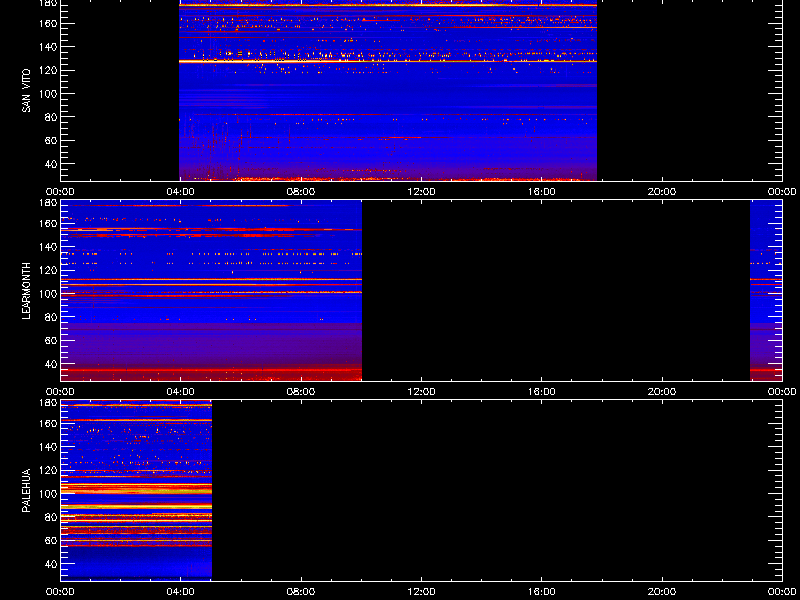Screen dimensions: 800x600
Task: Click 08:00 time label under PALEHUA plot
Action: tap(301, 592)
